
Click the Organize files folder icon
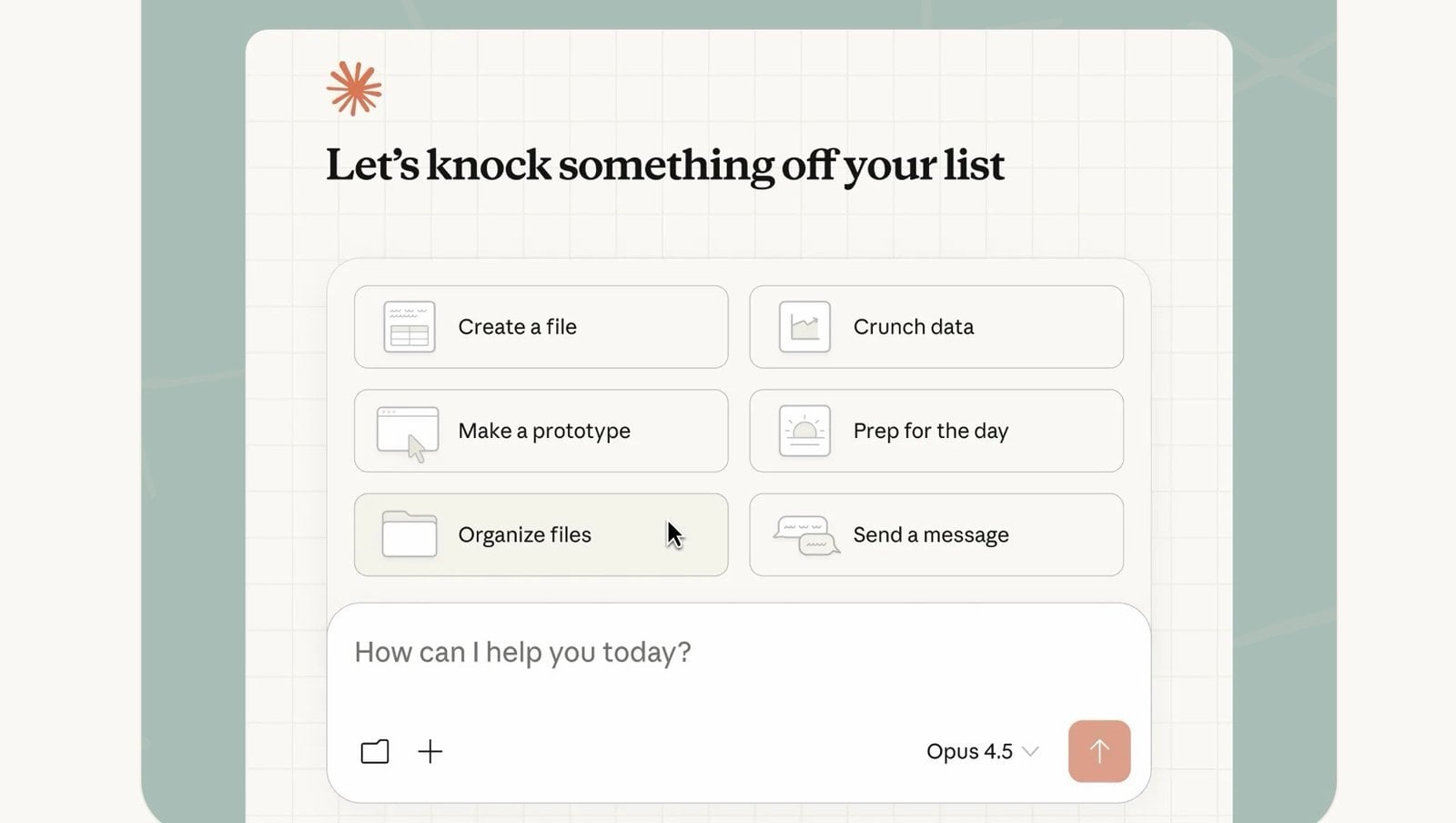408,534
